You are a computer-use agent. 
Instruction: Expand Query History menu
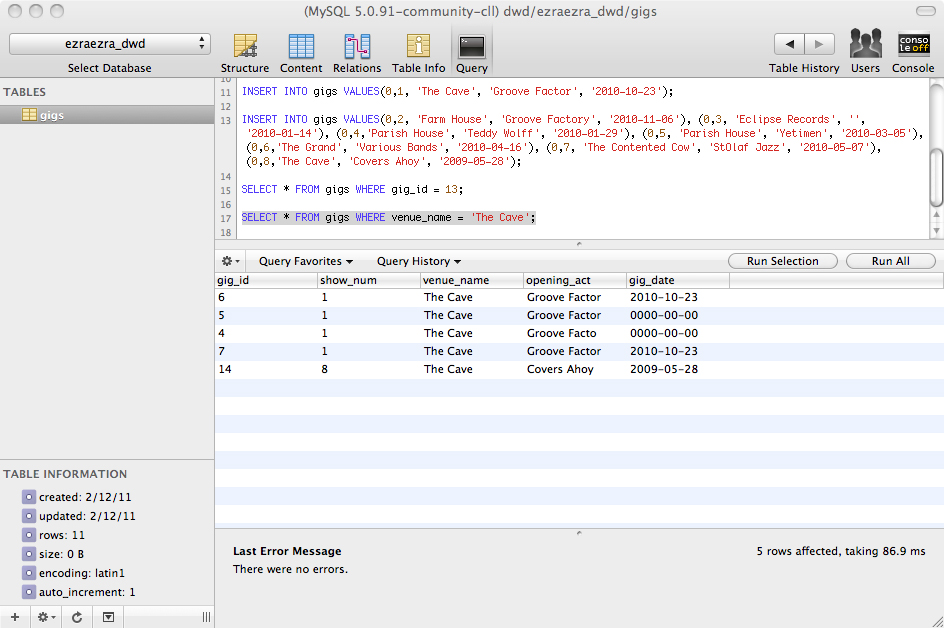[x=419, y=261]
